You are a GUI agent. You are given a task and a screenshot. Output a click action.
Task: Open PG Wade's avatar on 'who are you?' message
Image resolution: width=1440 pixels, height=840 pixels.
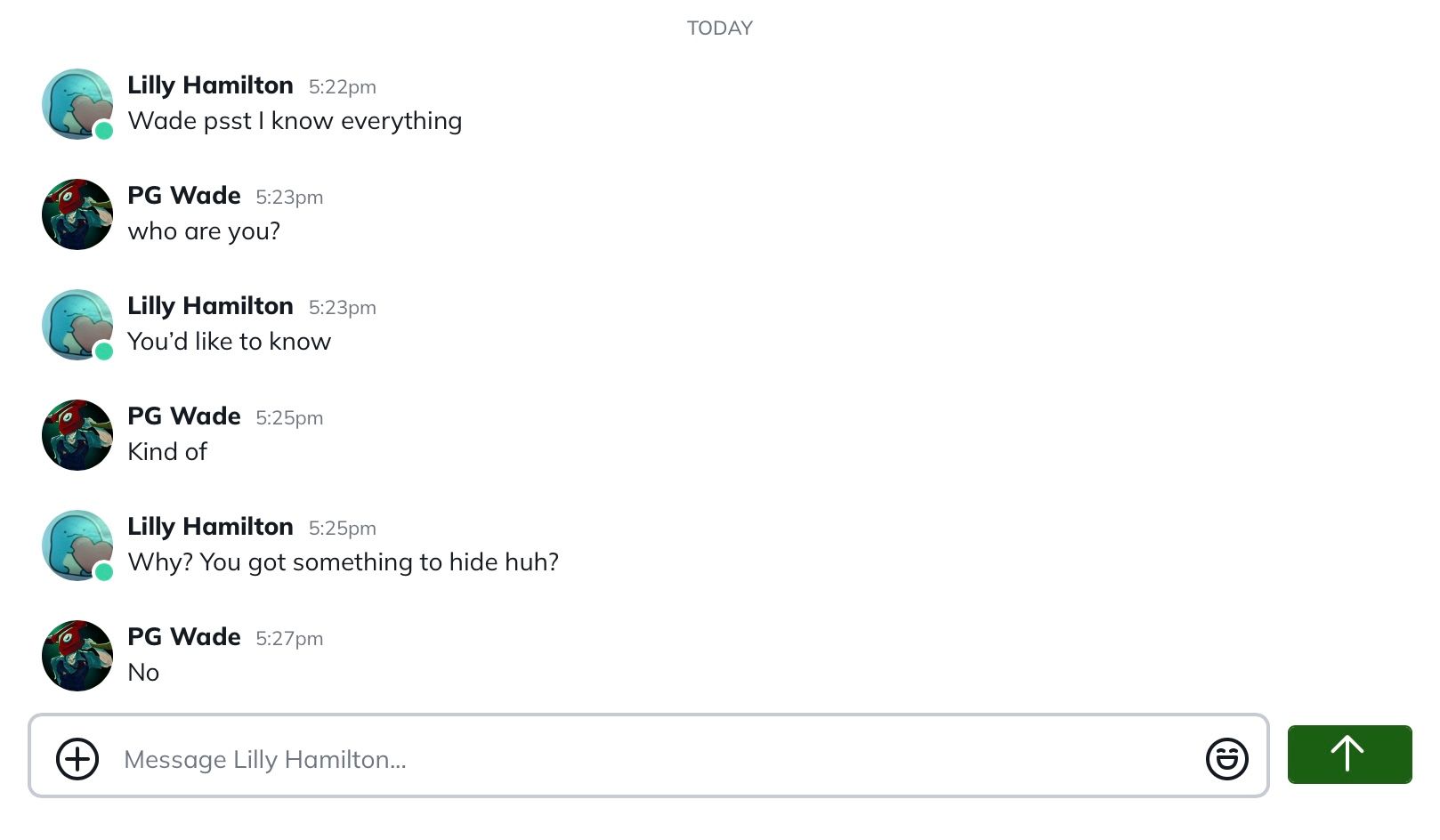point(77,214)
